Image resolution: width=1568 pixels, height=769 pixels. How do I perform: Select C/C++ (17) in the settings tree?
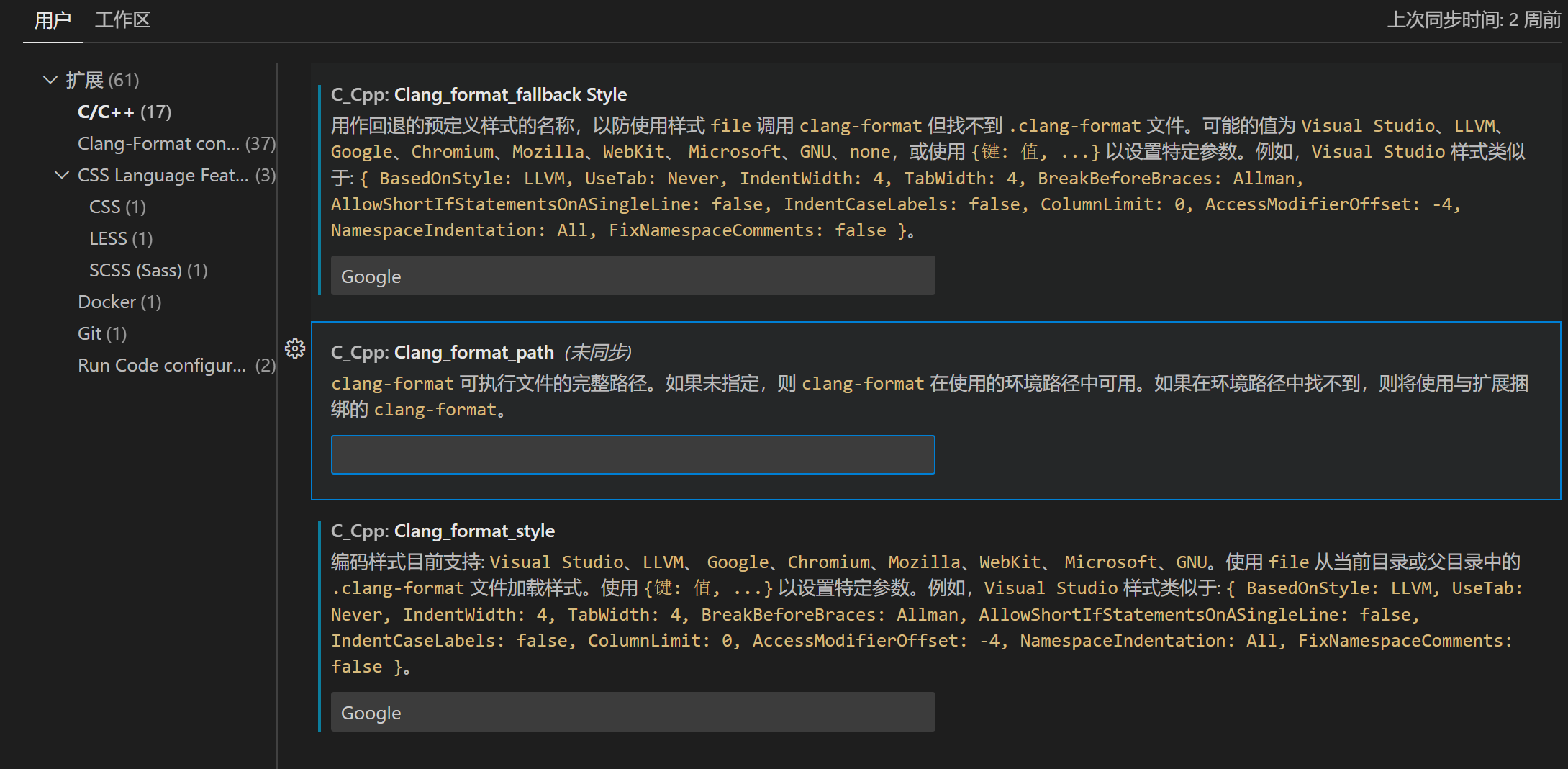pyautogui.click(x=124, y=112)
